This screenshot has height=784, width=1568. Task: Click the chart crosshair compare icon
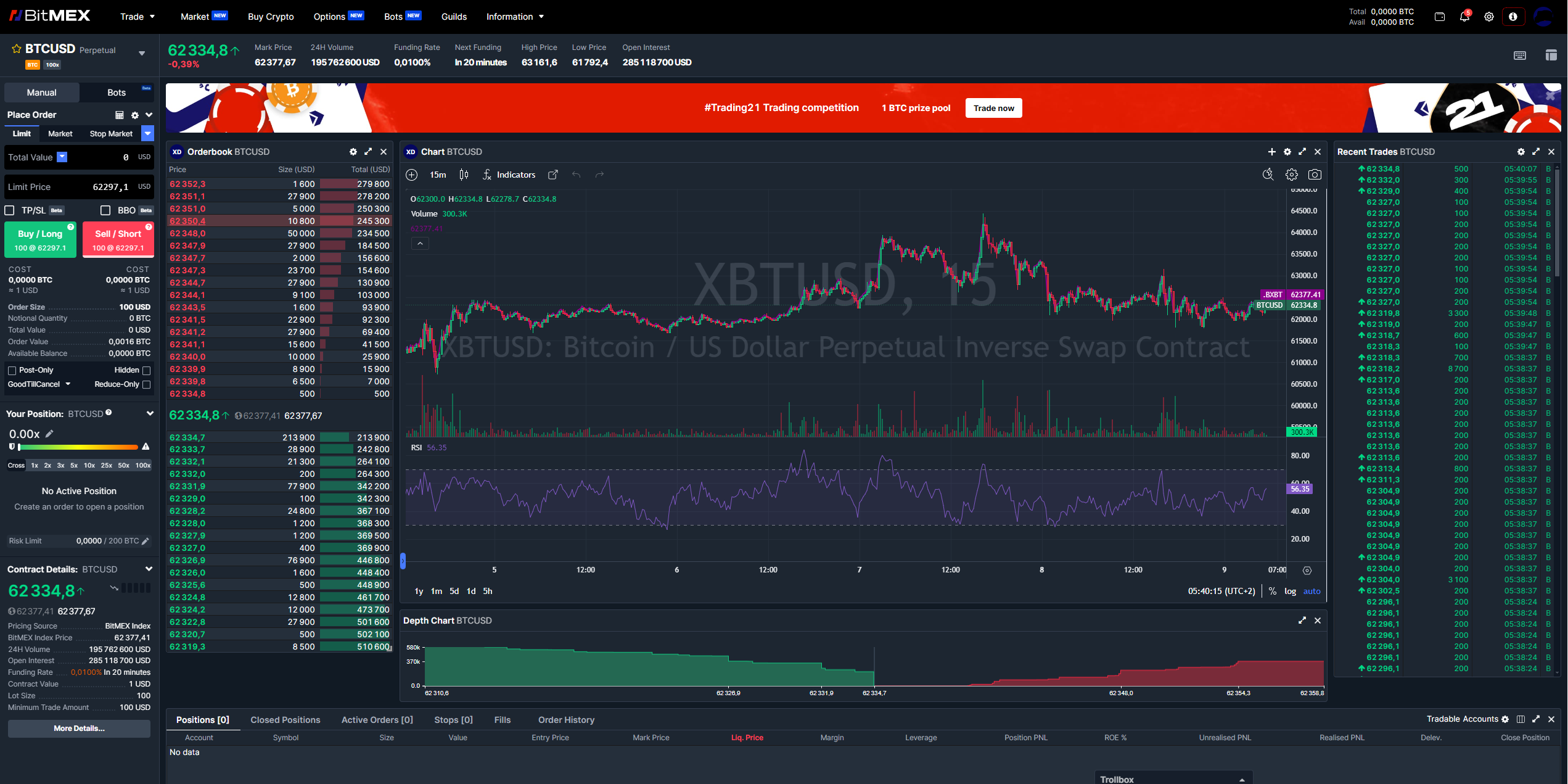click(x=412, y=175)
